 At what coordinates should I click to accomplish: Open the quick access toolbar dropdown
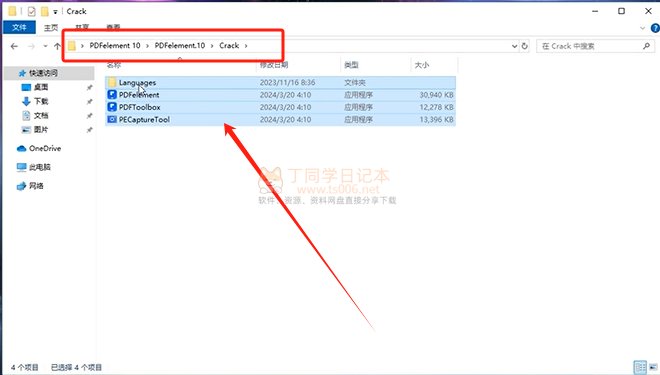55,12
